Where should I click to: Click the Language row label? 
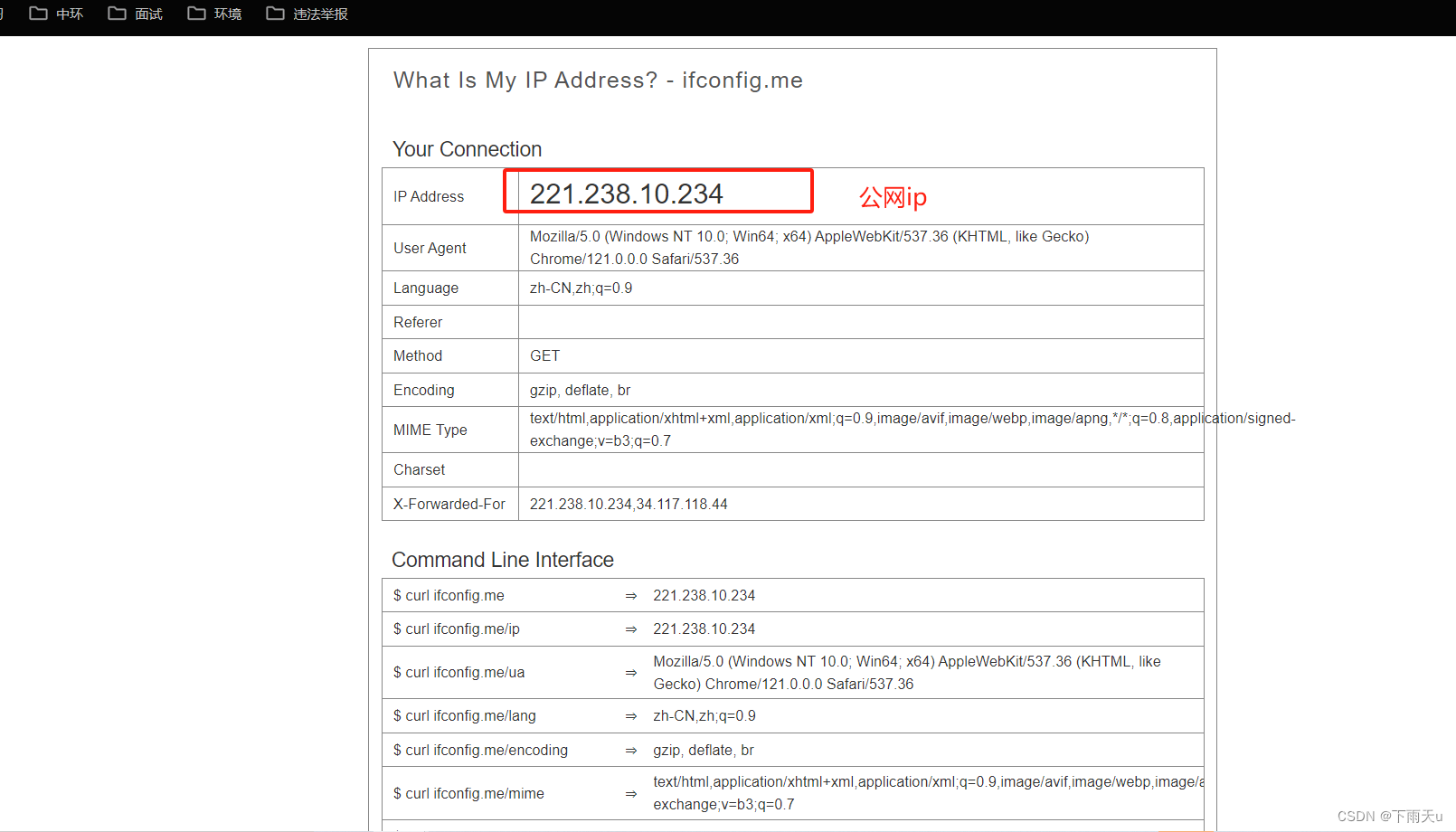click(426, 288)
